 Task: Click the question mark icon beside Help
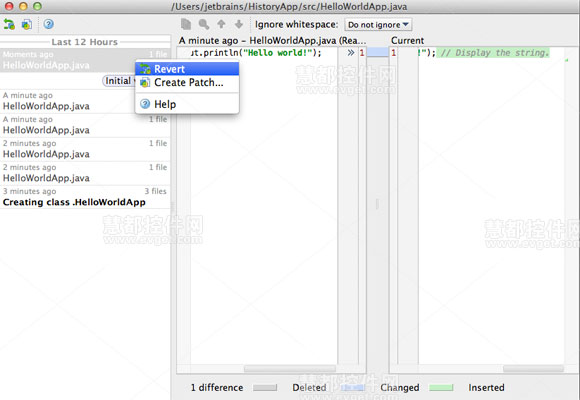coord(145,104)
